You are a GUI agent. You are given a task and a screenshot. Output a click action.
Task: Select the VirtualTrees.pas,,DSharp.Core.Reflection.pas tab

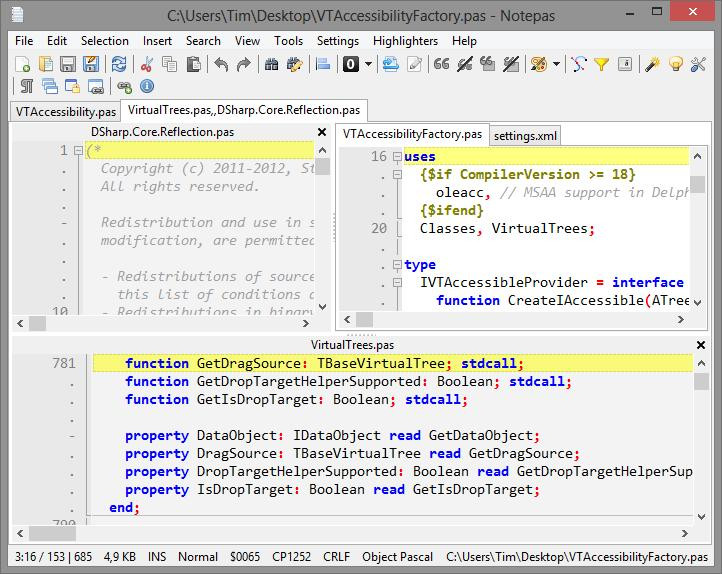click(244, 110)
